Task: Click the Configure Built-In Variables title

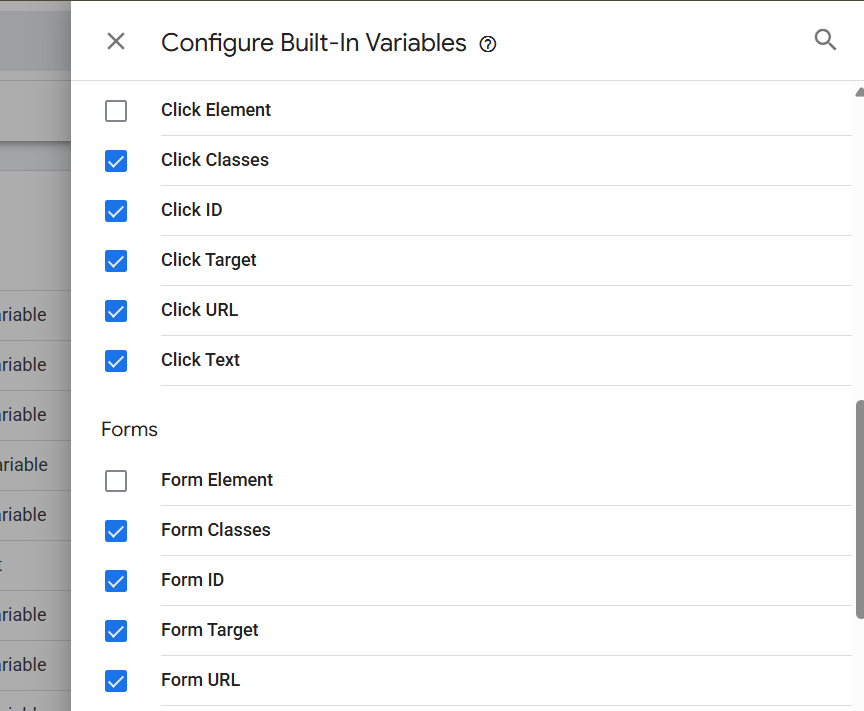Action: (x=313, y=43)
